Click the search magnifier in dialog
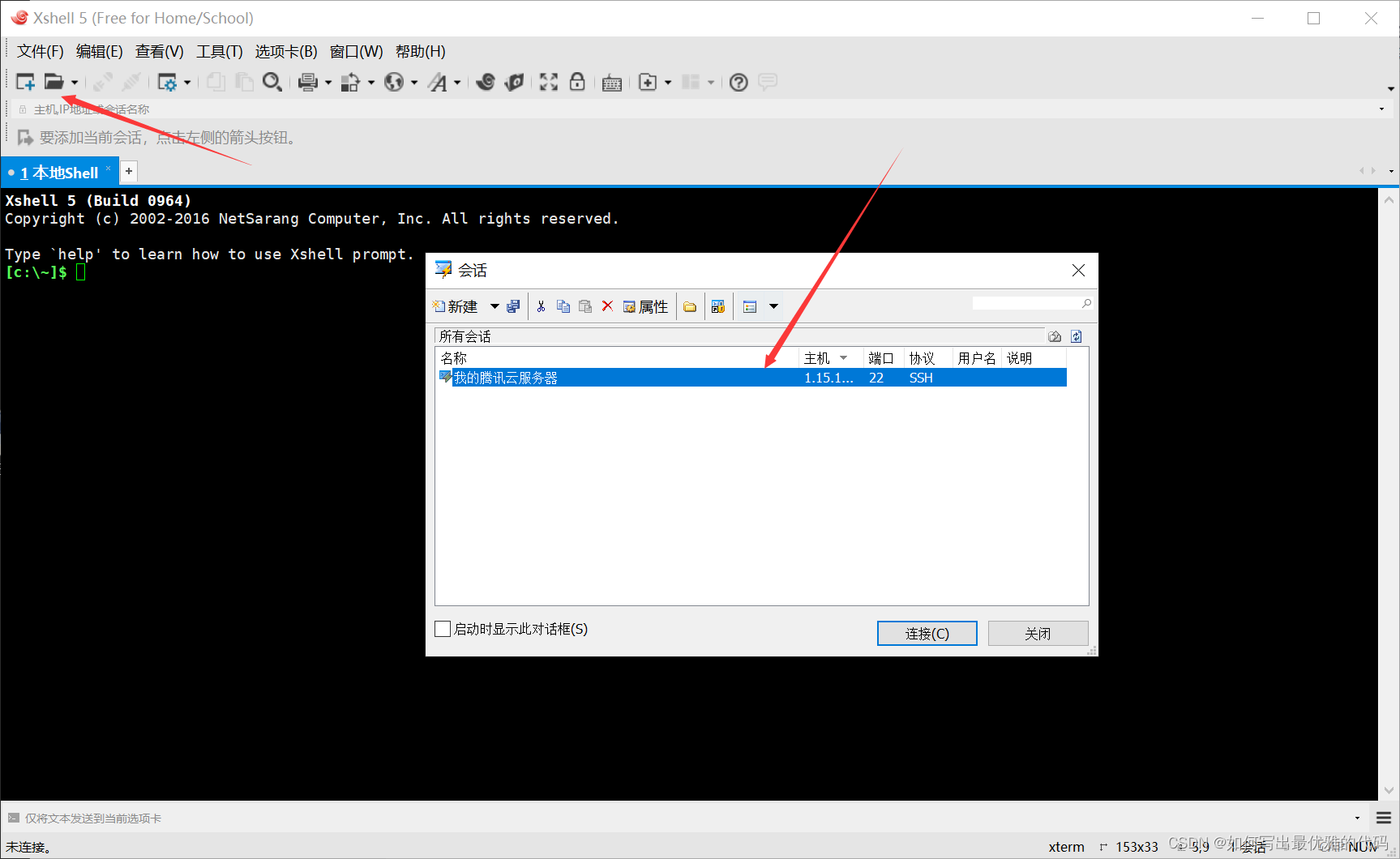The width and height of the screenshot is (1400, 859). [x=1087, y=303]
